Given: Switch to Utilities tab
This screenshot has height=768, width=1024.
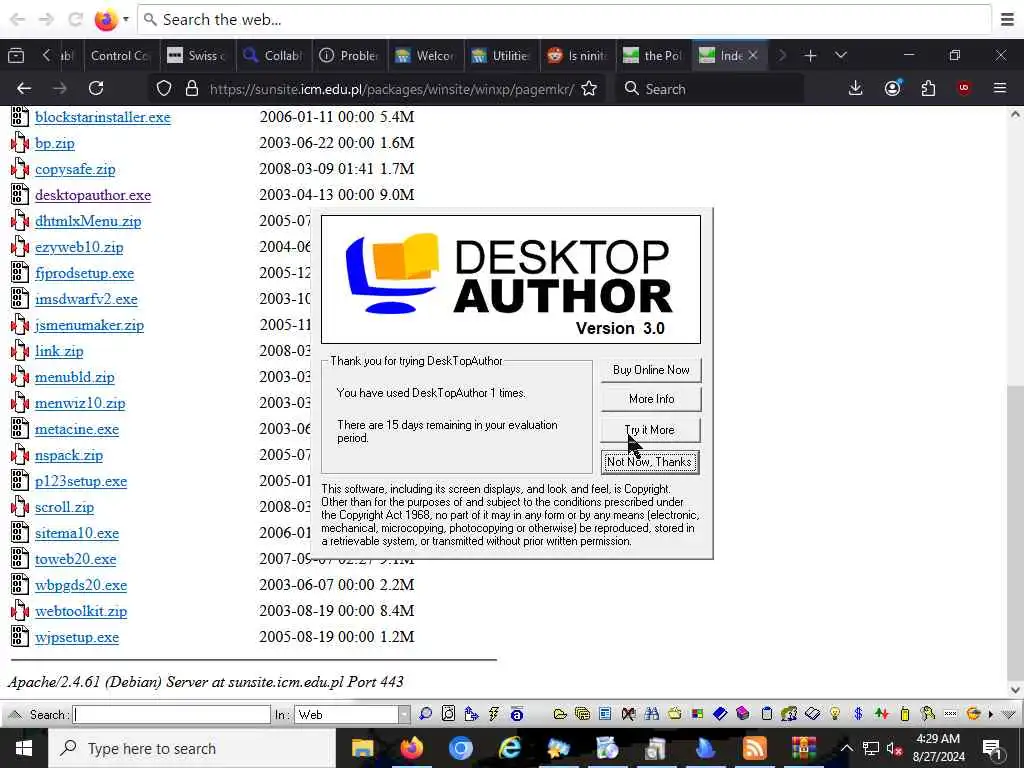Looking at the screenshot, I should (502, 56).
